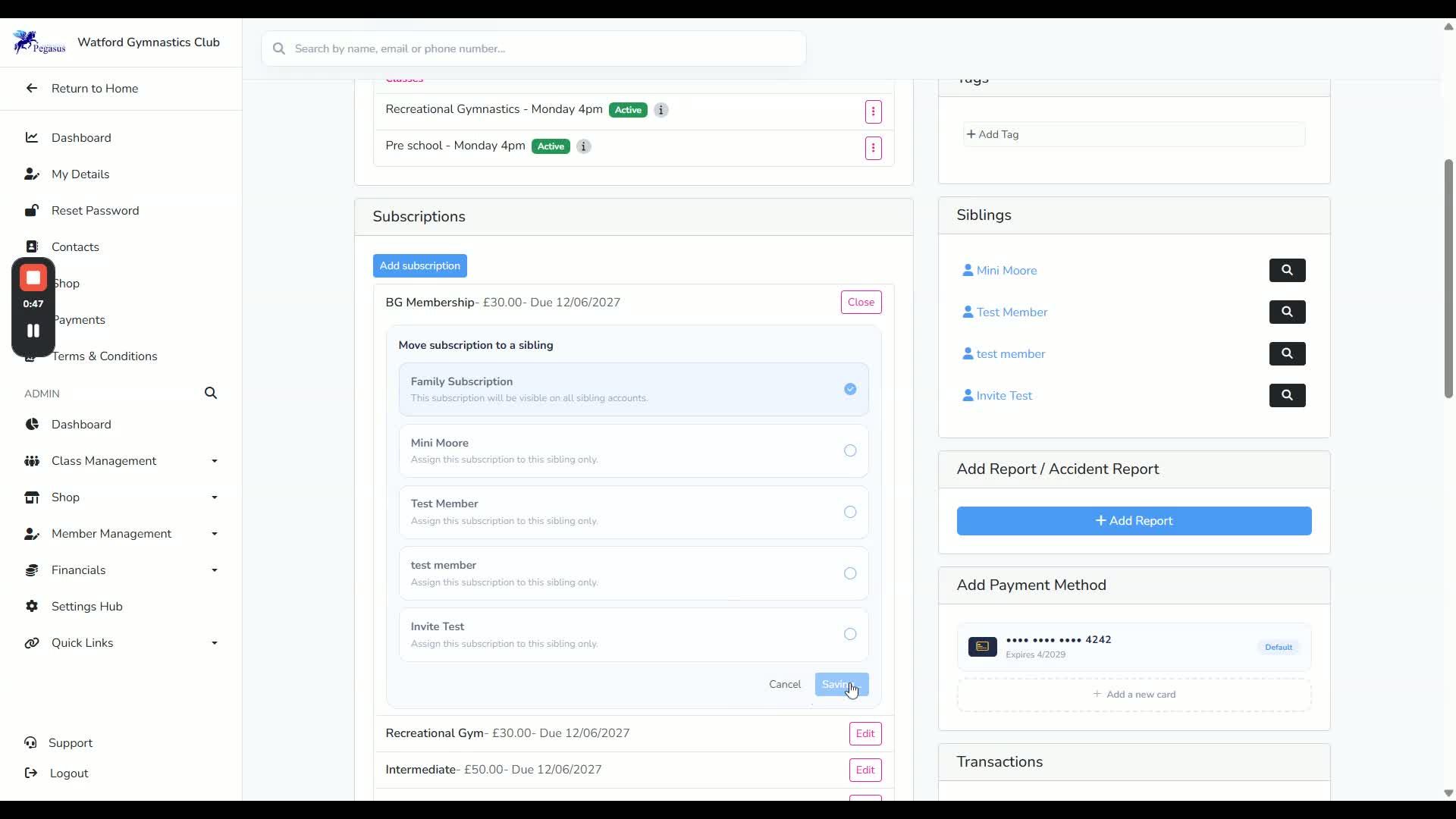The image size is (1456, 819).
Task: Open My Details page
Action: pos(80,174)
